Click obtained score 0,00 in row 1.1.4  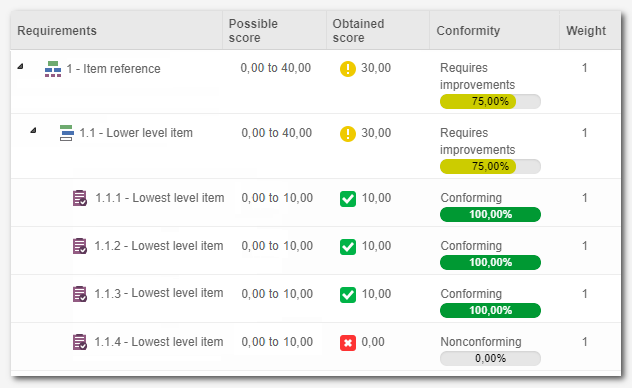point(373,342)
